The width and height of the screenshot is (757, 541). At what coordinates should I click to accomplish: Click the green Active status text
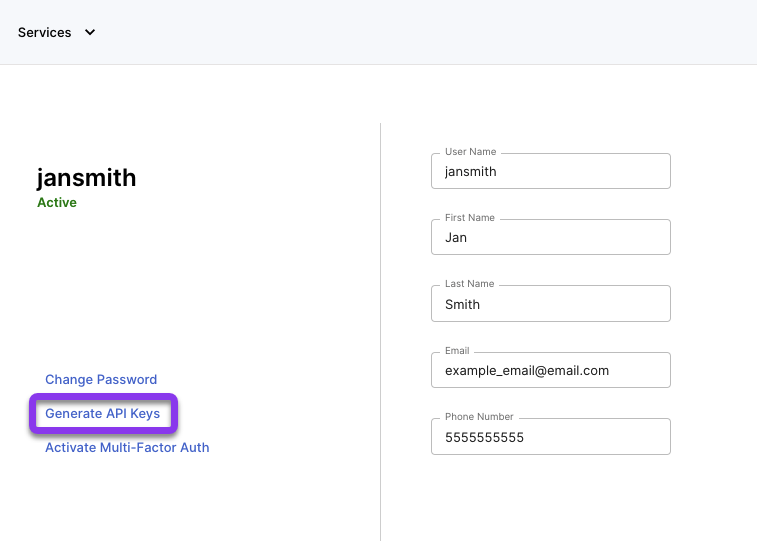pos(57,202)
